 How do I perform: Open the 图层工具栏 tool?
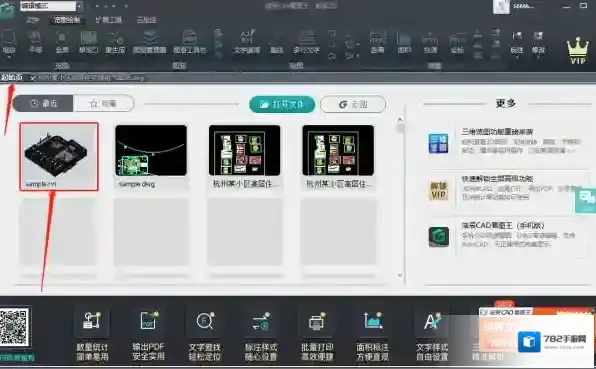pos(190,42)
